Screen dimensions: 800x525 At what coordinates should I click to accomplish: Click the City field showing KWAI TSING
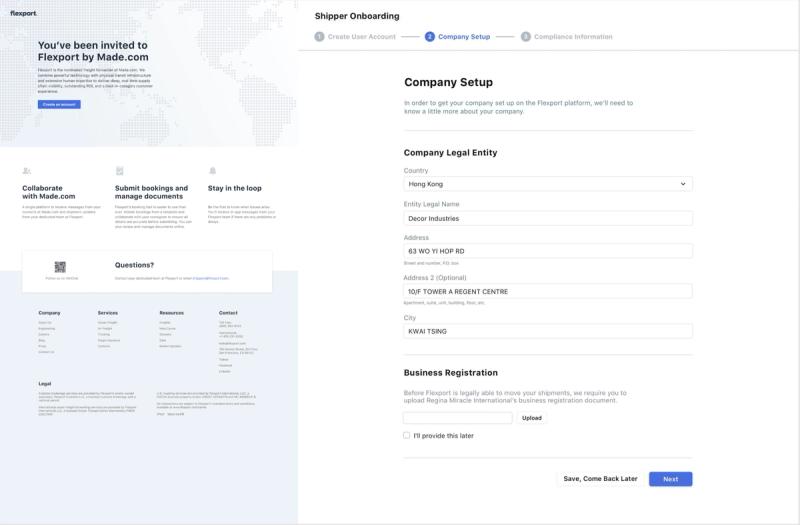548,331
